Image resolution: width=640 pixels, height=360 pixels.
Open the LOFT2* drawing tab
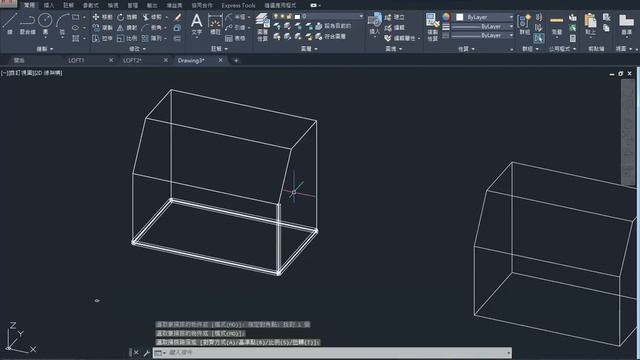[x=133, y=60]
